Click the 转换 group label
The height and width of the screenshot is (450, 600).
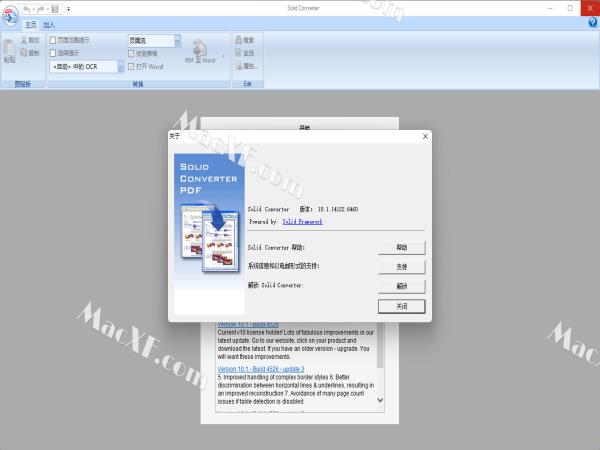tap(138, 84)
